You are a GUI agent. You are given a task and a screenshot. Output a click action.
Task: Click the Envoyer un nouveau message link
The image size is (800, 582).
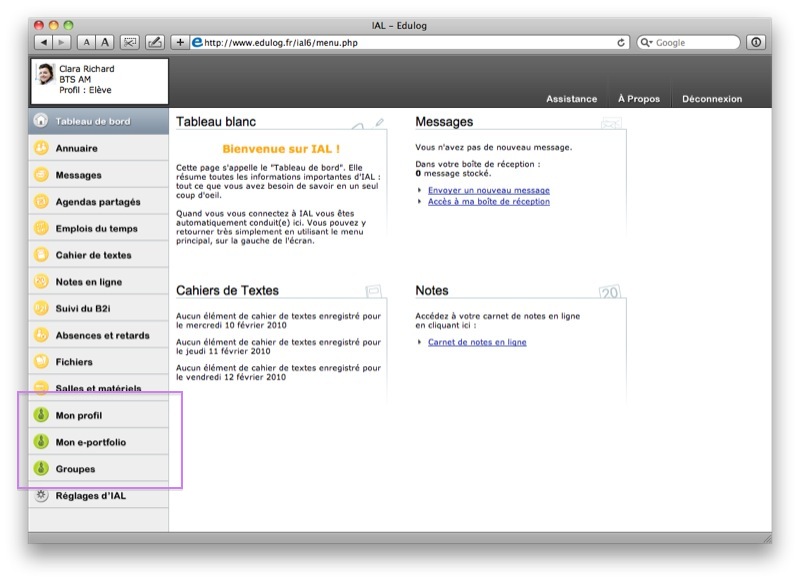click(x=488, y=190)
